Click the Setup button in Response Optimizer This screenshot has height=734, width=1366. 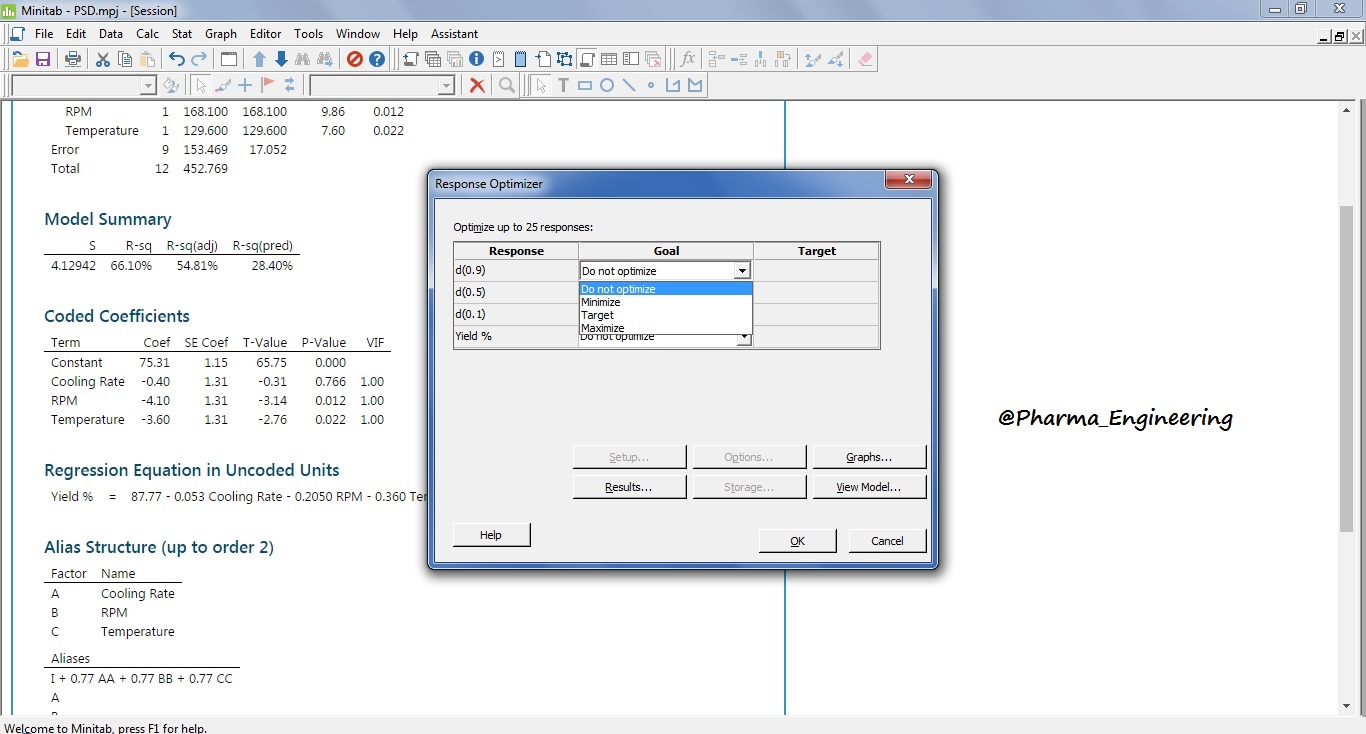629,456
